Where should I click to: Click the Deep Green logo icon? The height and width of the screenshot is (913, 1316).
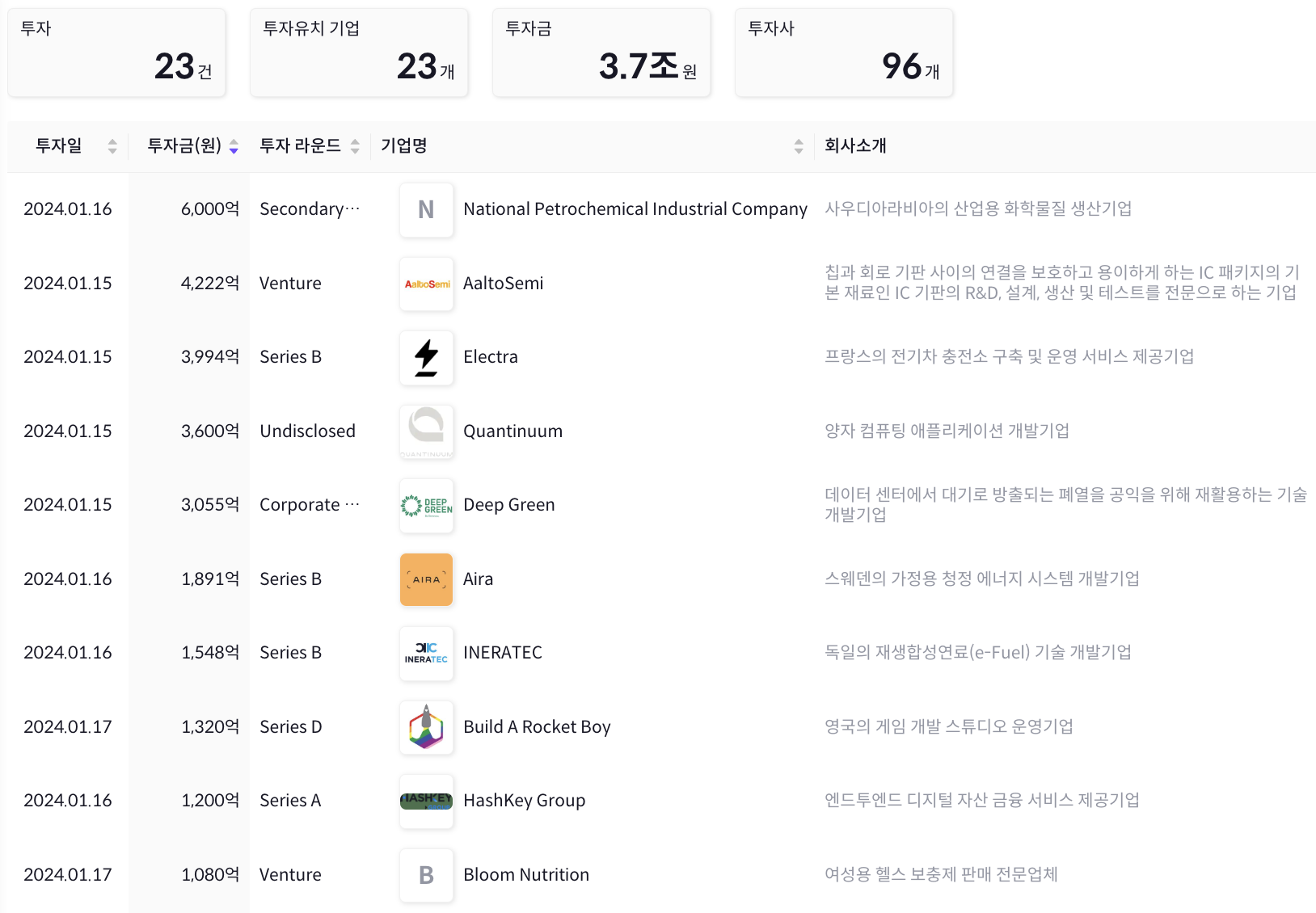coord(426,506)
